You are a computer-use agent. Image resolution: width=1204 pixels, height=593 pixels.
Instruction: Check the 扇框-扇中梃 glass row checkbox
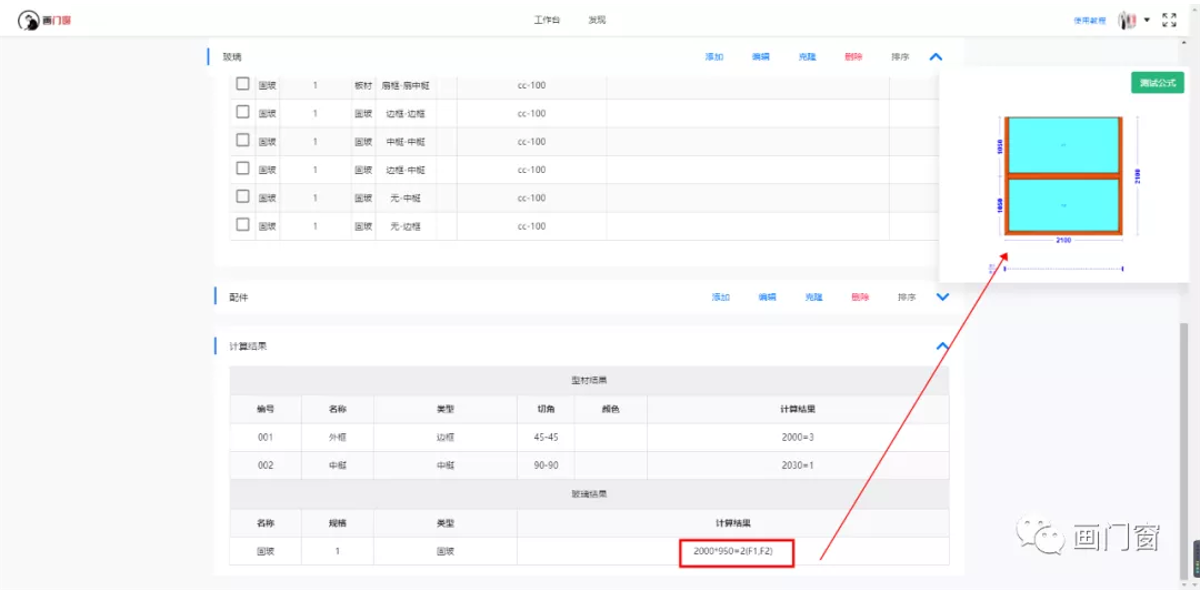click(242, 85)
